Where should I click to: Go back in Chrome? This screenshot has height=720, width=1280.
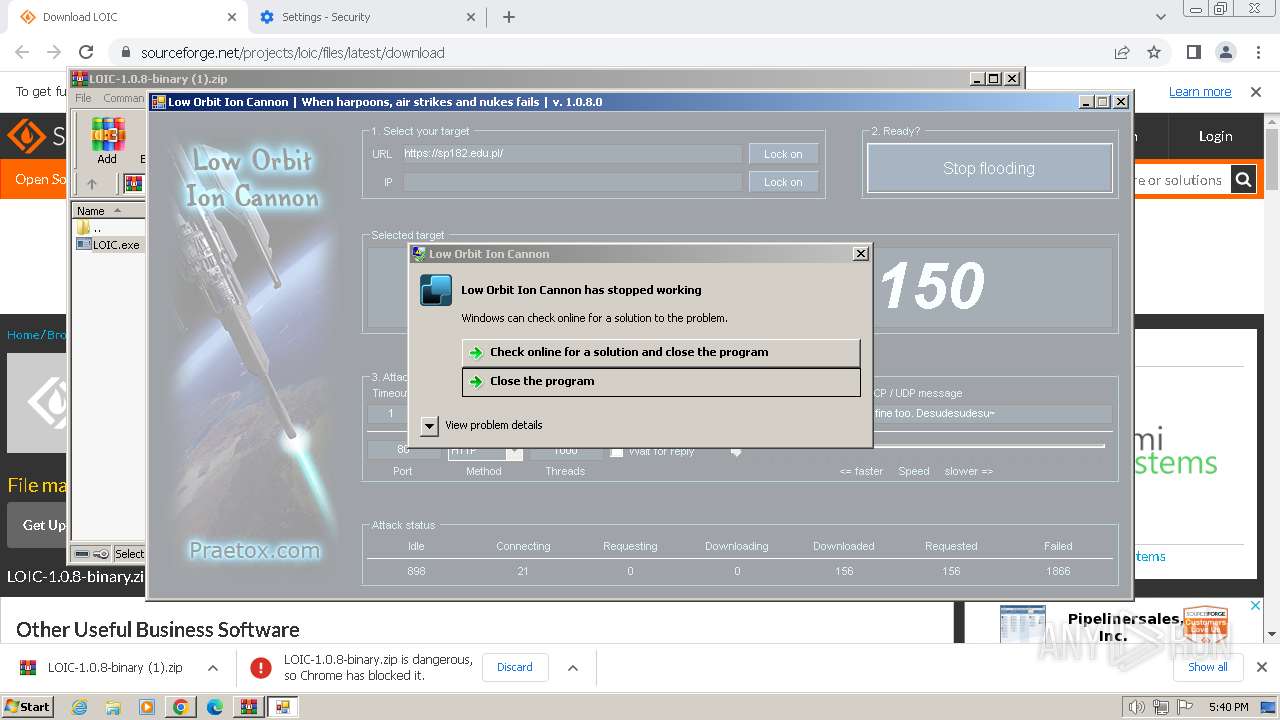coord(22,52)
